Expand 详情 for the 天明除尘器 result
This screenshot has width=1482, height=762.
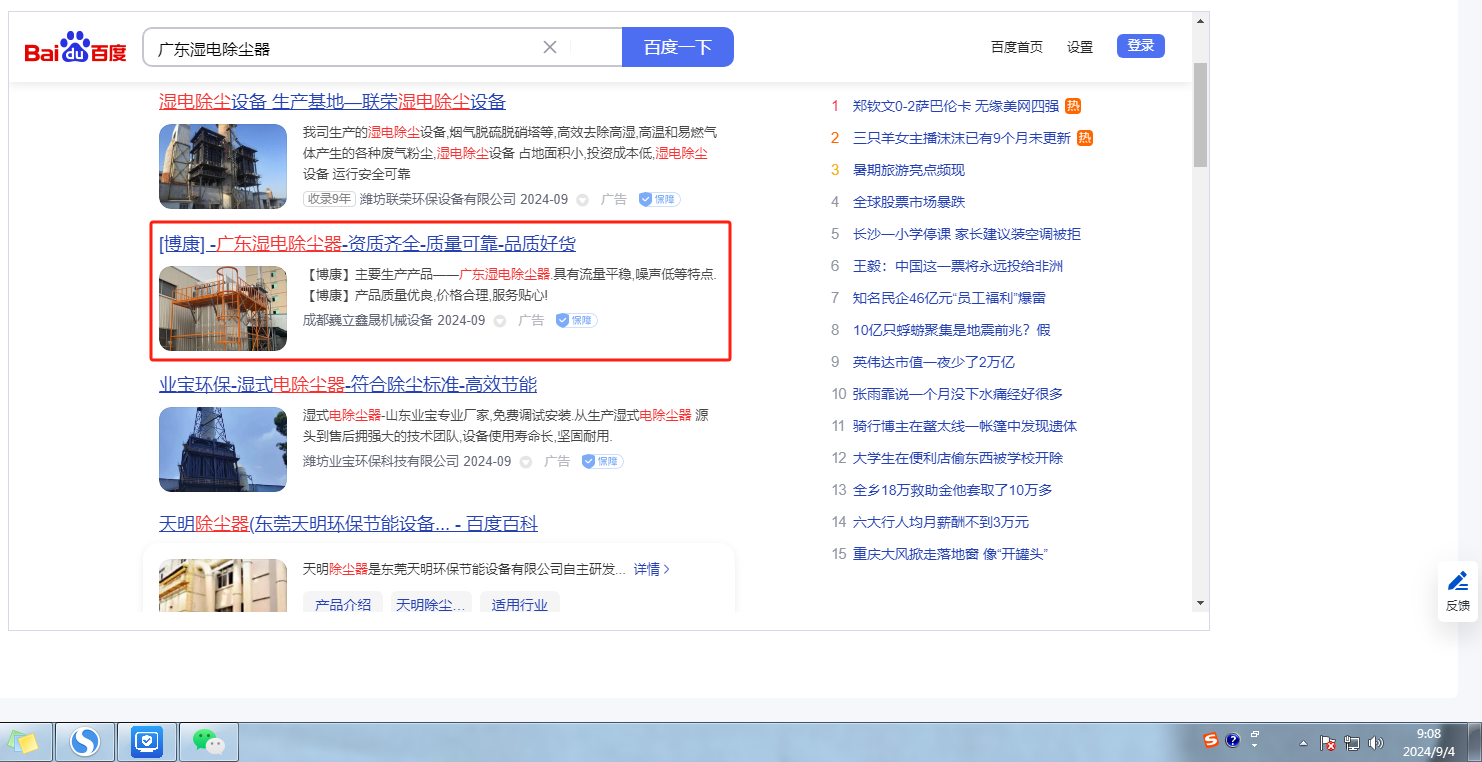pyautogui.click(x=652, y=569)
